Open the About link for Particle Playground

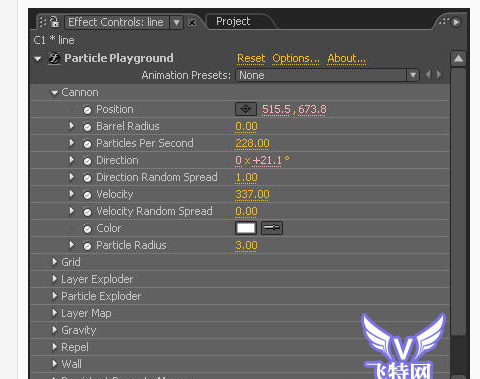[346, 58]
